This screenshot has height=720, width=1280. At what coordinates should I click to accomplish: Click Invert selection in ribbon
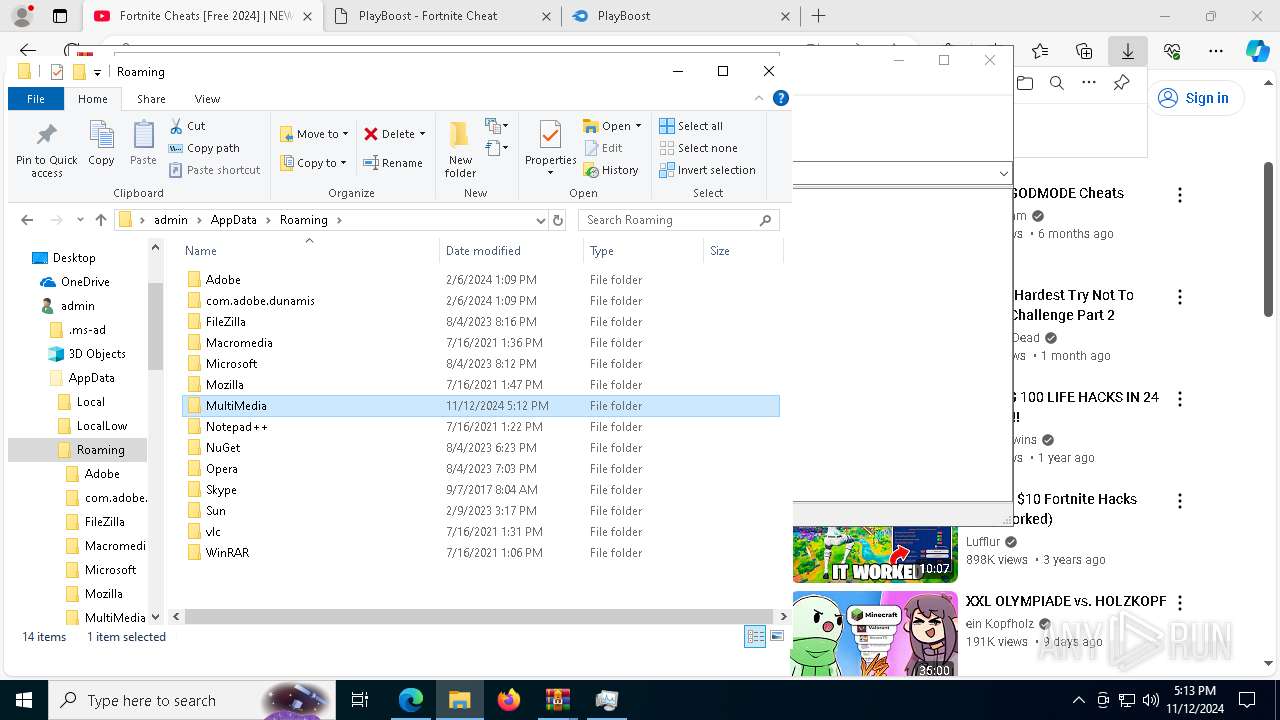(x=707, y=170)
